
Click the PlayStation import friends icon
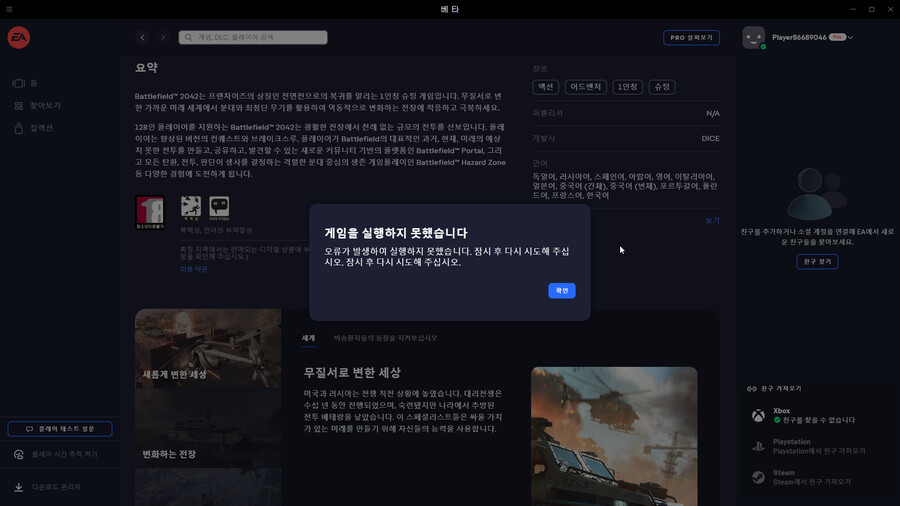click(x=759, y=446)
